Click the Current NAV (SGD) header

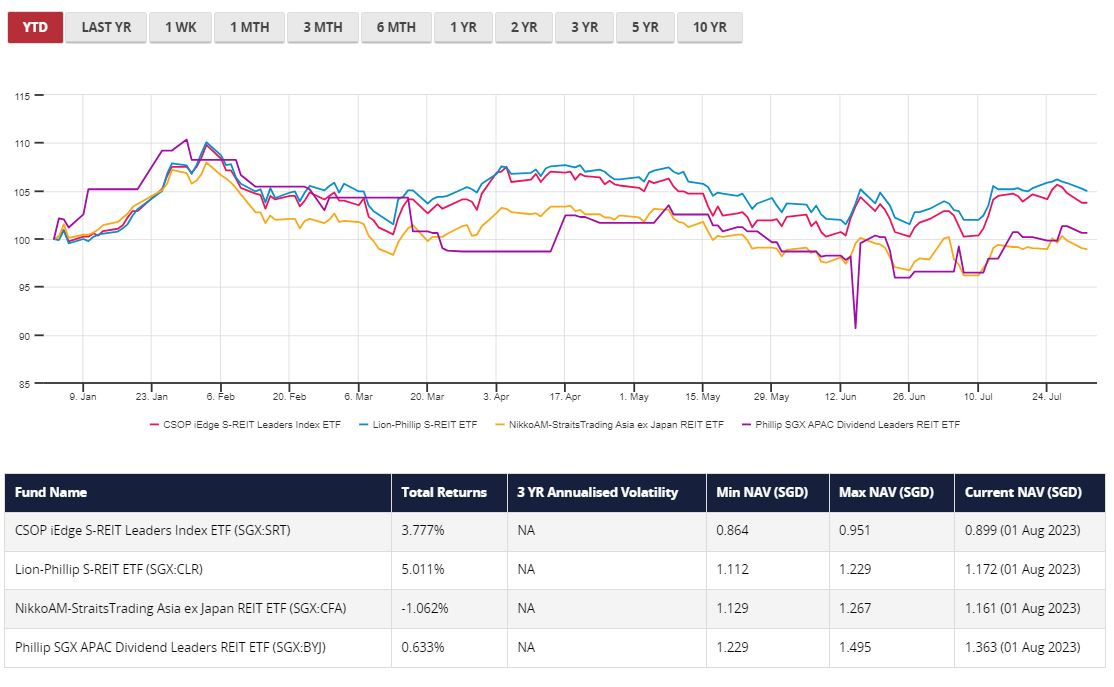[1029, 492]
